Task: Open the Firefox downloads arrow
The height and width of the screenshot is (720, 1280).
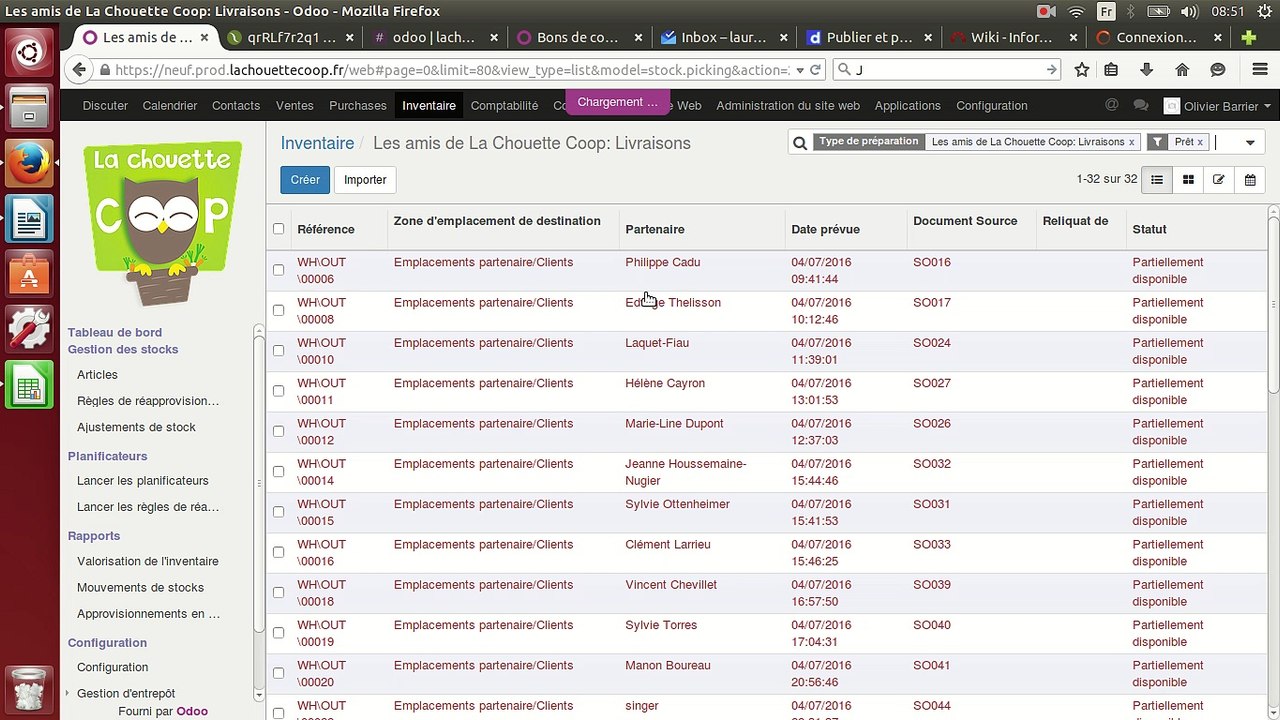Action: pyautogui.click(x=1147, y=70)
